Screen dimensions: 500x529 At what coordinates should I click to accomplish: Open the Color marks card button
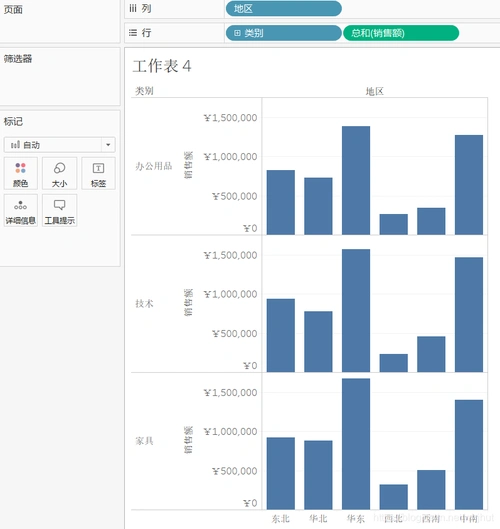(21, 173)
